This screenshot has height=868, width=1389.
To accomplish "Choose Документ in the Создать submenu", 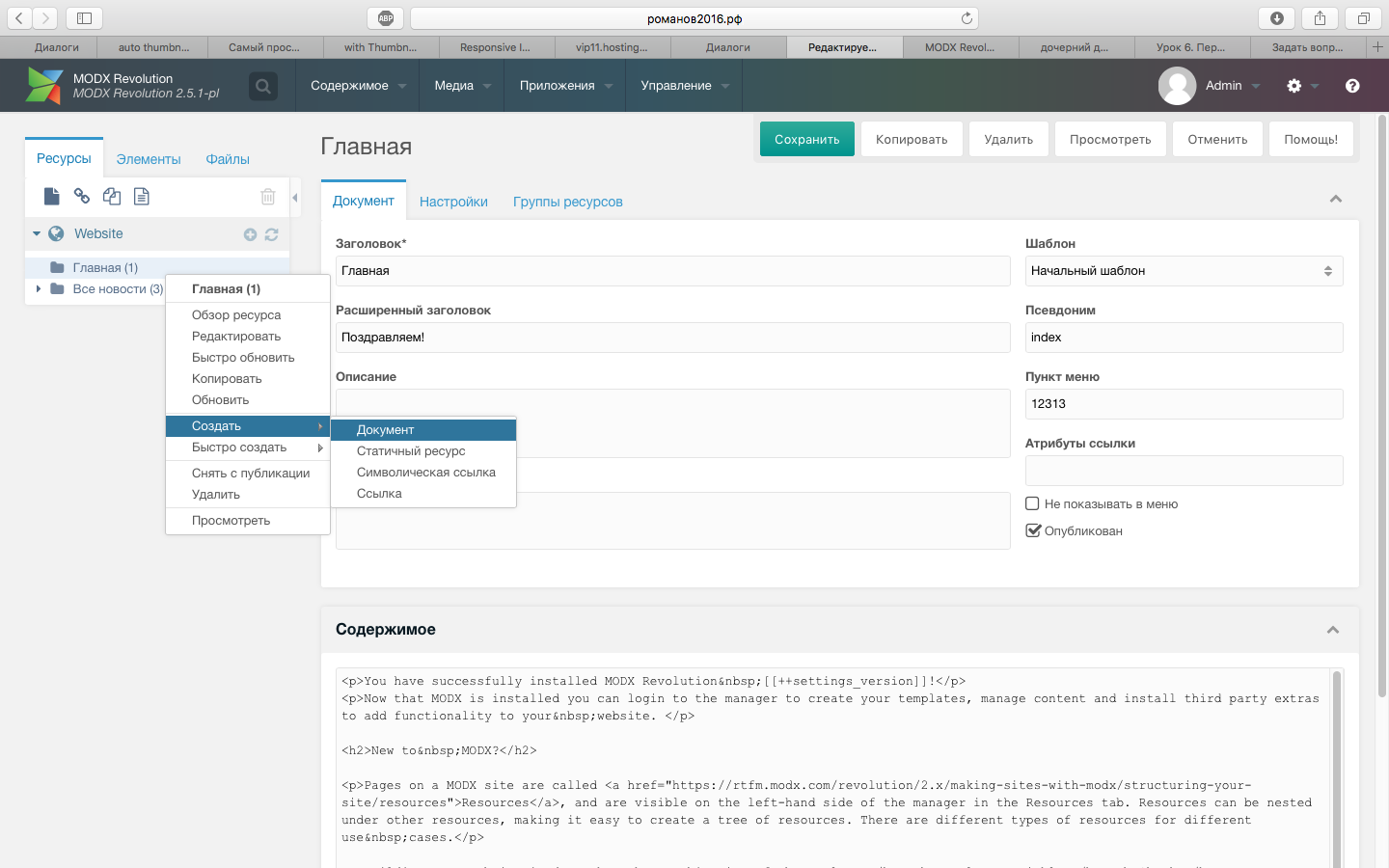I will click(423, 430).
